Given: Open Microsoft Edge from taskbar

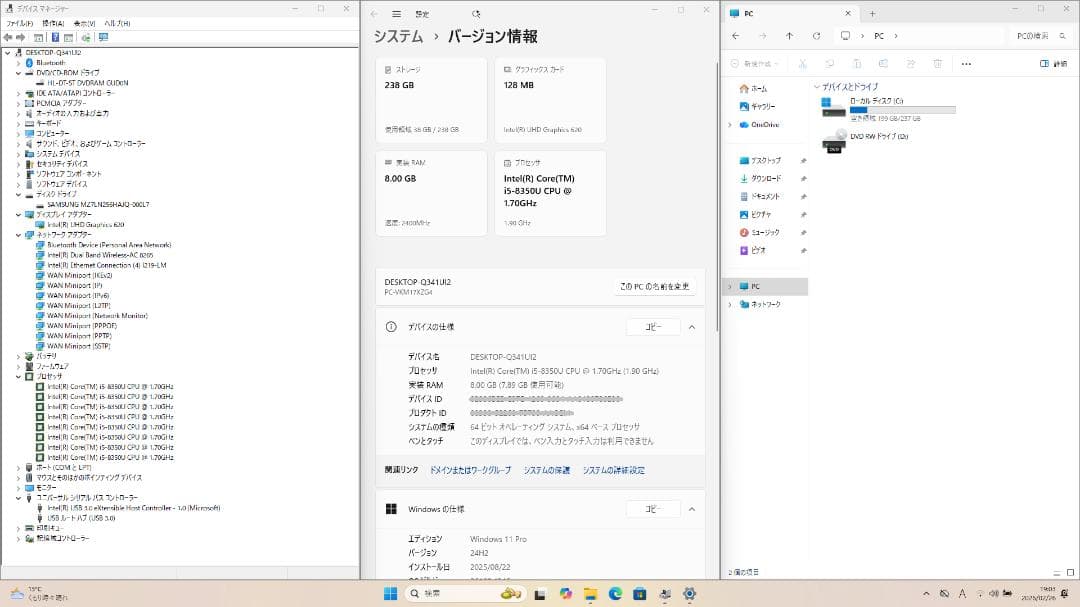Looking at the screenshot, I should pyautogui.click(x=615, y=593).
